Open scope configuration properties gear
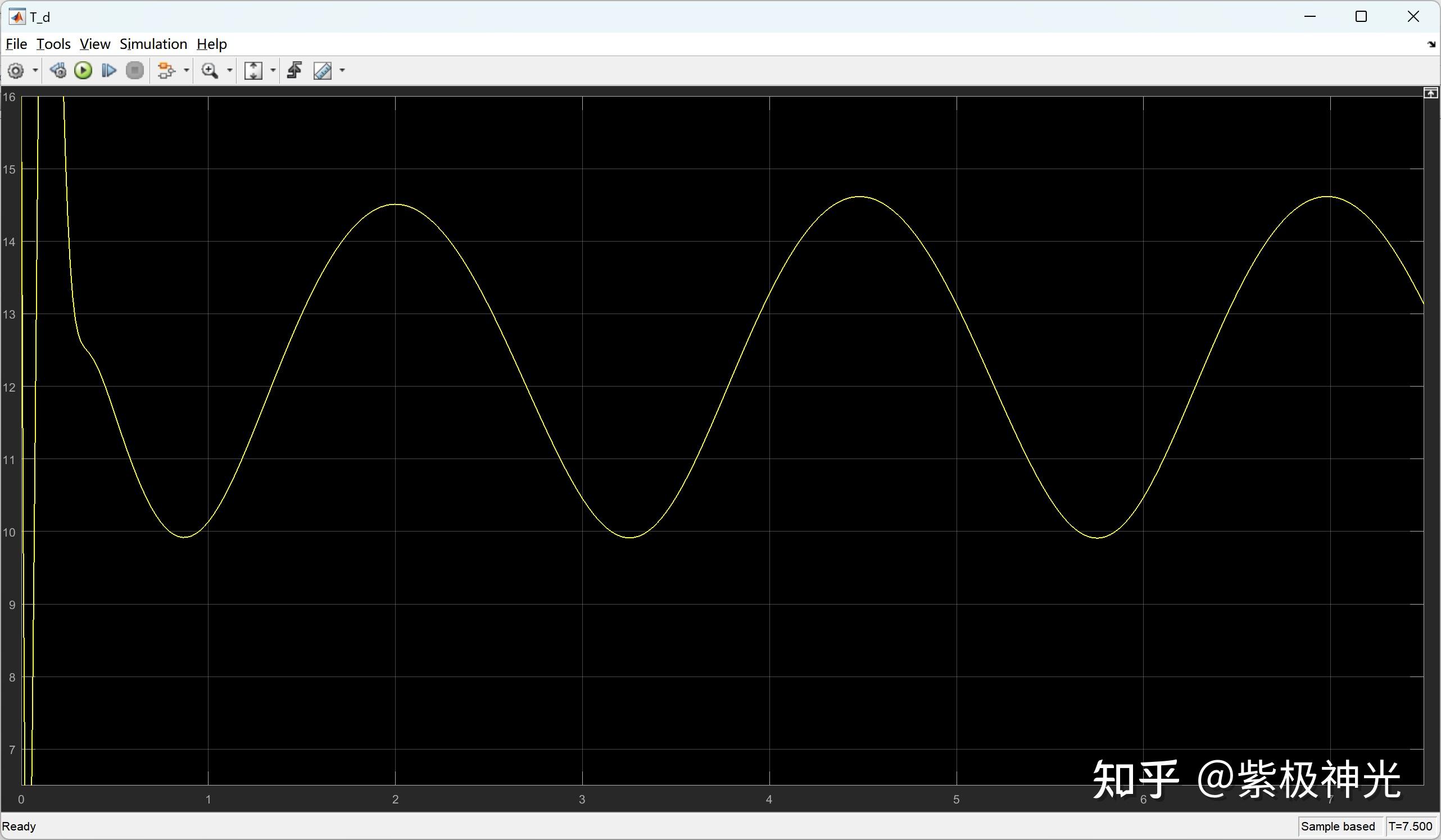 tap(15, 71)
